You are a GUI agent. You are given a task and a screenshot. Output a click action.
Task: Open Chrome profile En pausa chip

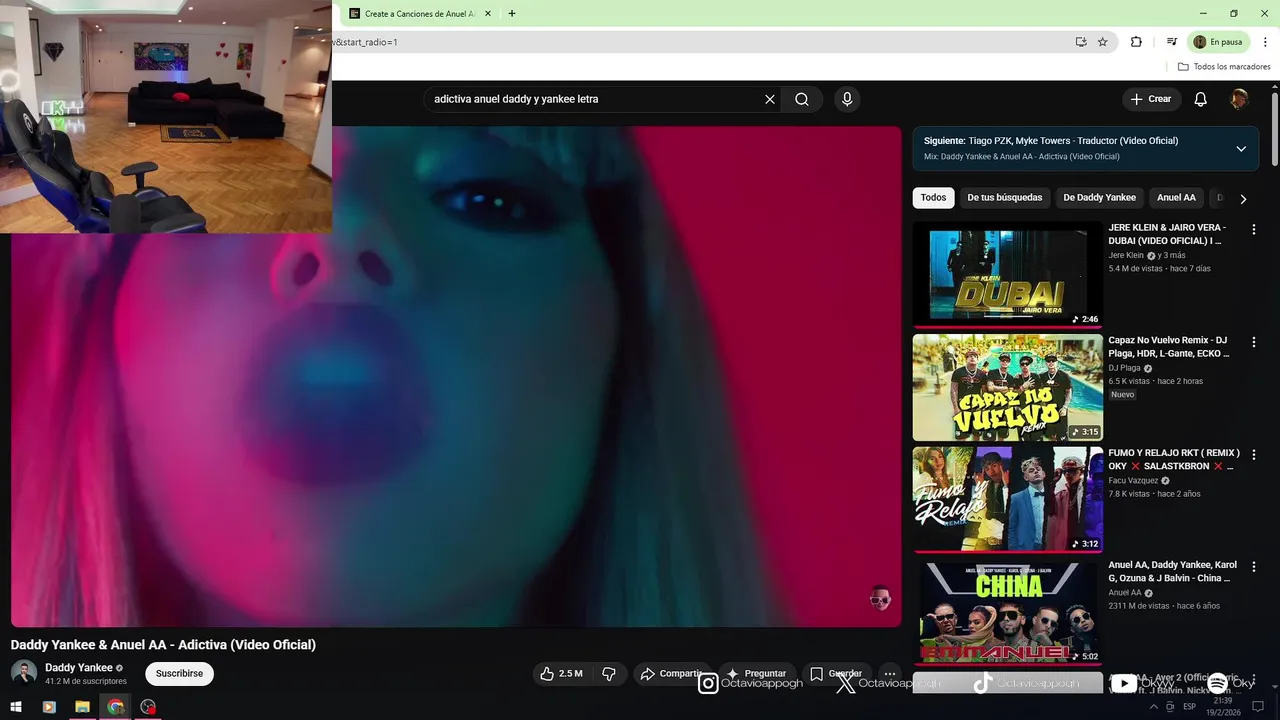[1218, 42]
